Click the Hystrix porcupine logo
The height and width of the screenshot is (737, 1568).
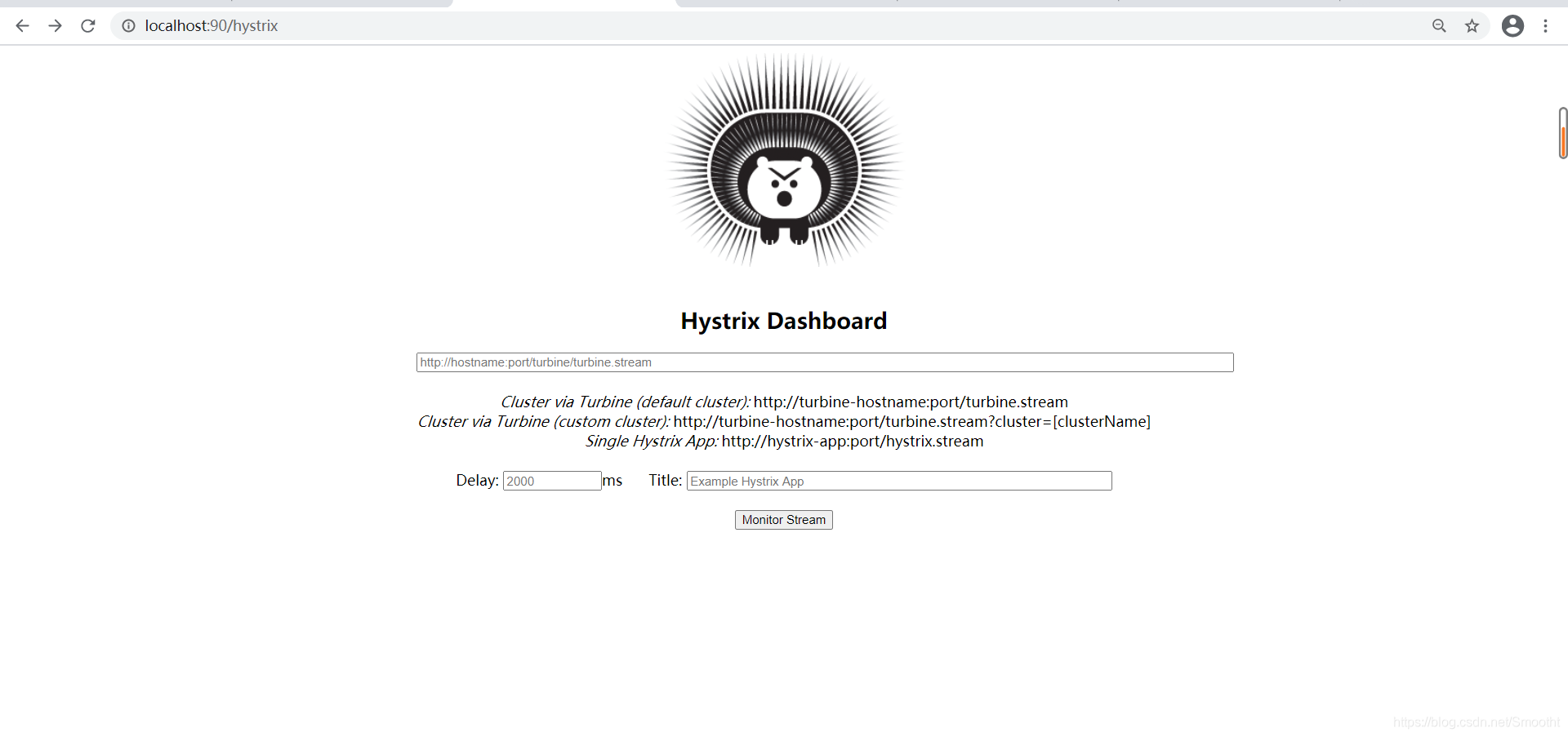pyautogui.click(x=785, y=160)
